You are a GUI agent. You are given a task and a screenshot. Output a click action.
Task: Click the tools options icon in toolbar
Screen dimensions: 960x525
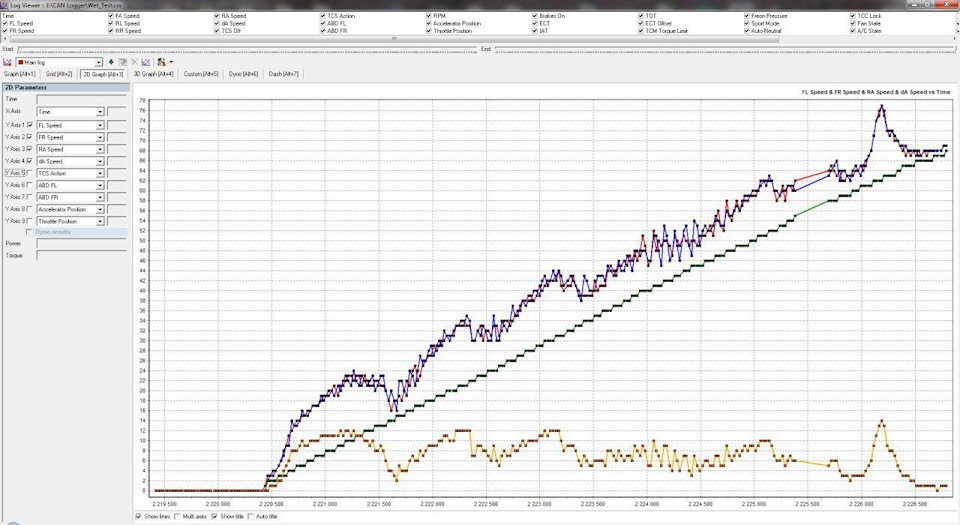click(162, 62)
